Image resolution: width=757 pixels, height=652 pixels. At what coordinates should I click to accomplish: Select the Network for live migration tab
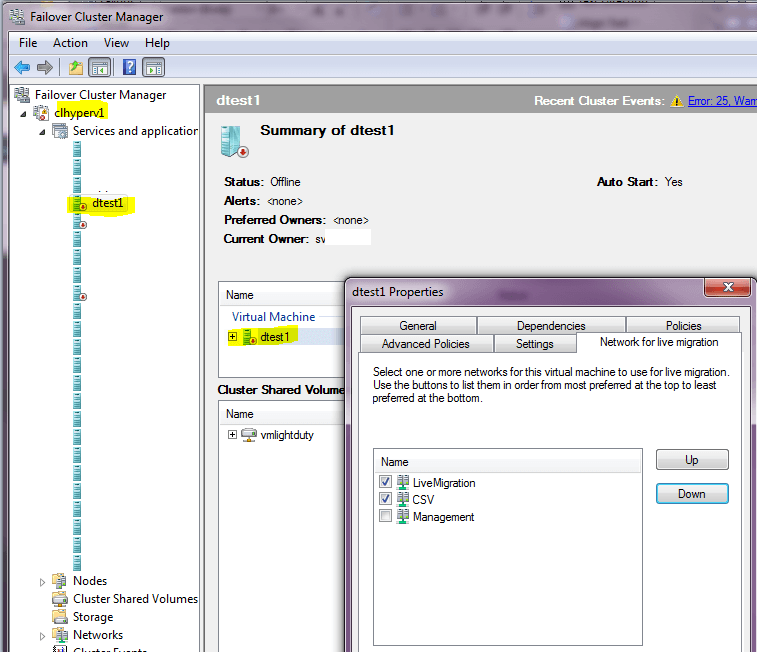[x=659, y=342]
